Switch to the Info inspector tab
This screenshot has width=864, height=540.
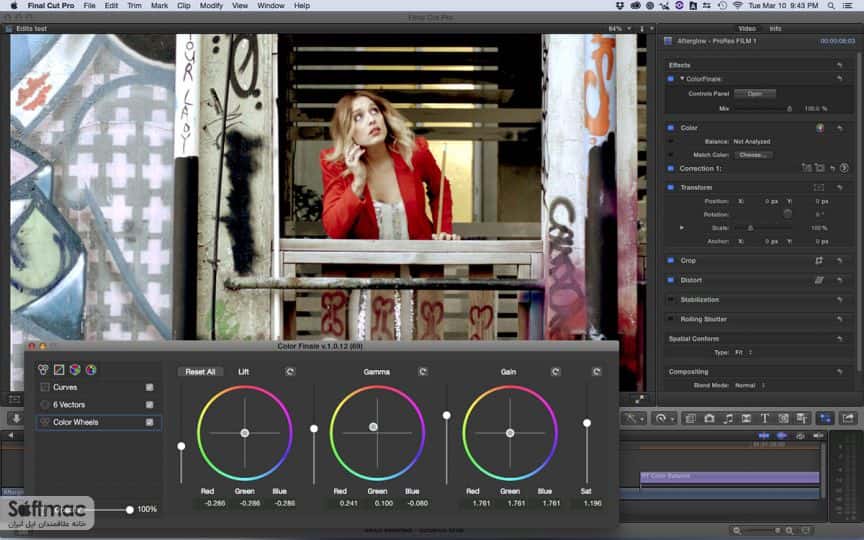tap(775, 28)
